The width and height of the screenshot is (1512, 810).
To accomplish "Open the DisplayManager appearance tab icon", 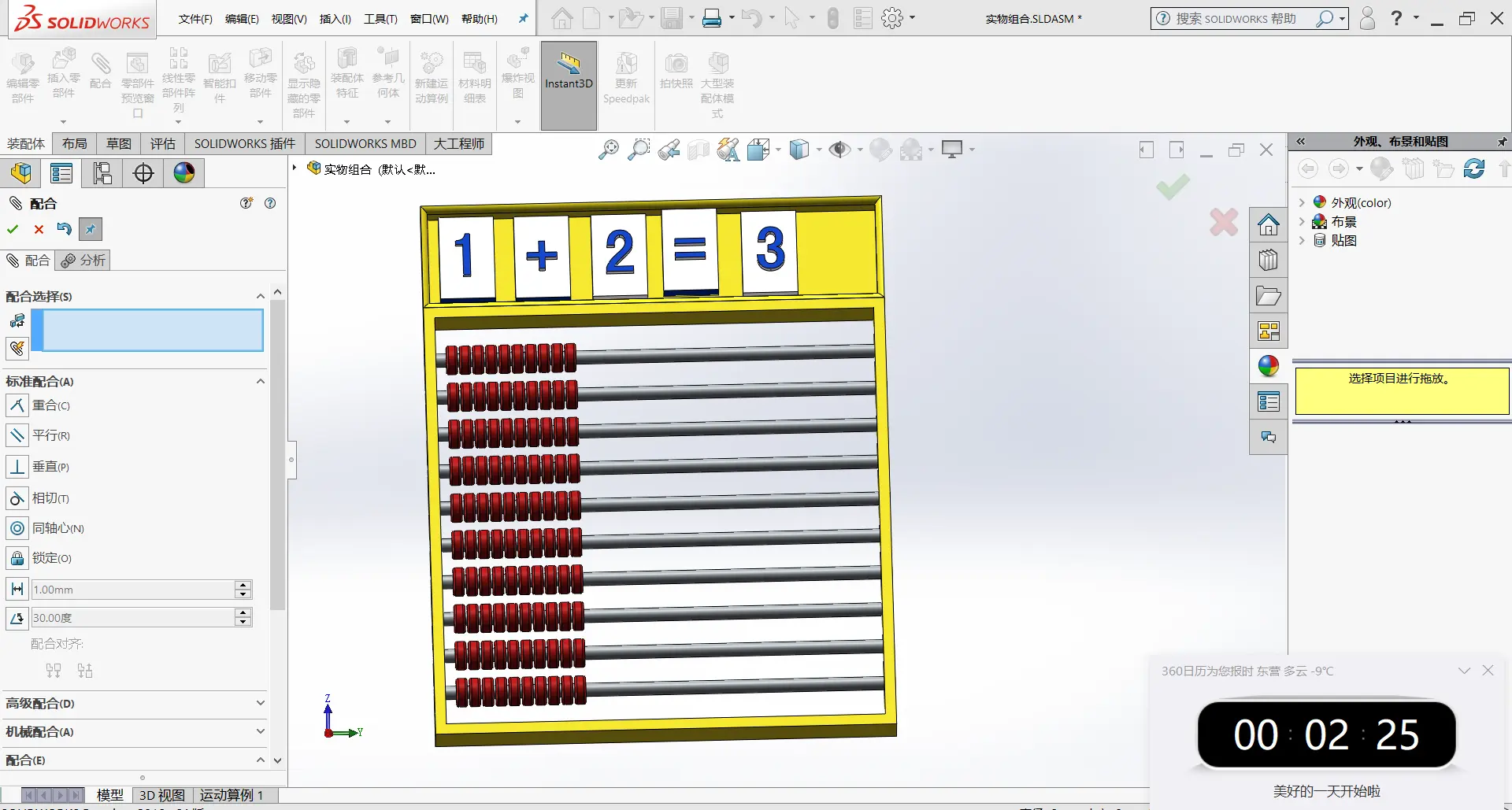I will (x=184, y=173).
